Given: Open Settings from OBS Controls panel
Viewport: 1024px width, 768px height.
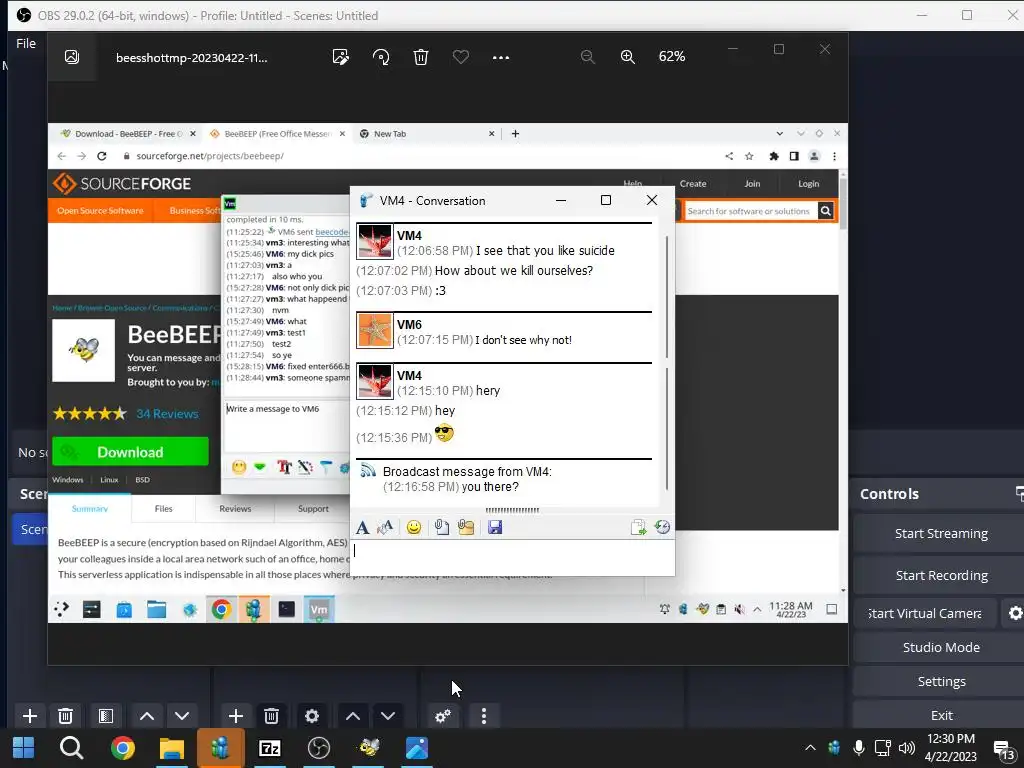Looking at the screenshot, I should pyautogui.click(x=941, y=681).
